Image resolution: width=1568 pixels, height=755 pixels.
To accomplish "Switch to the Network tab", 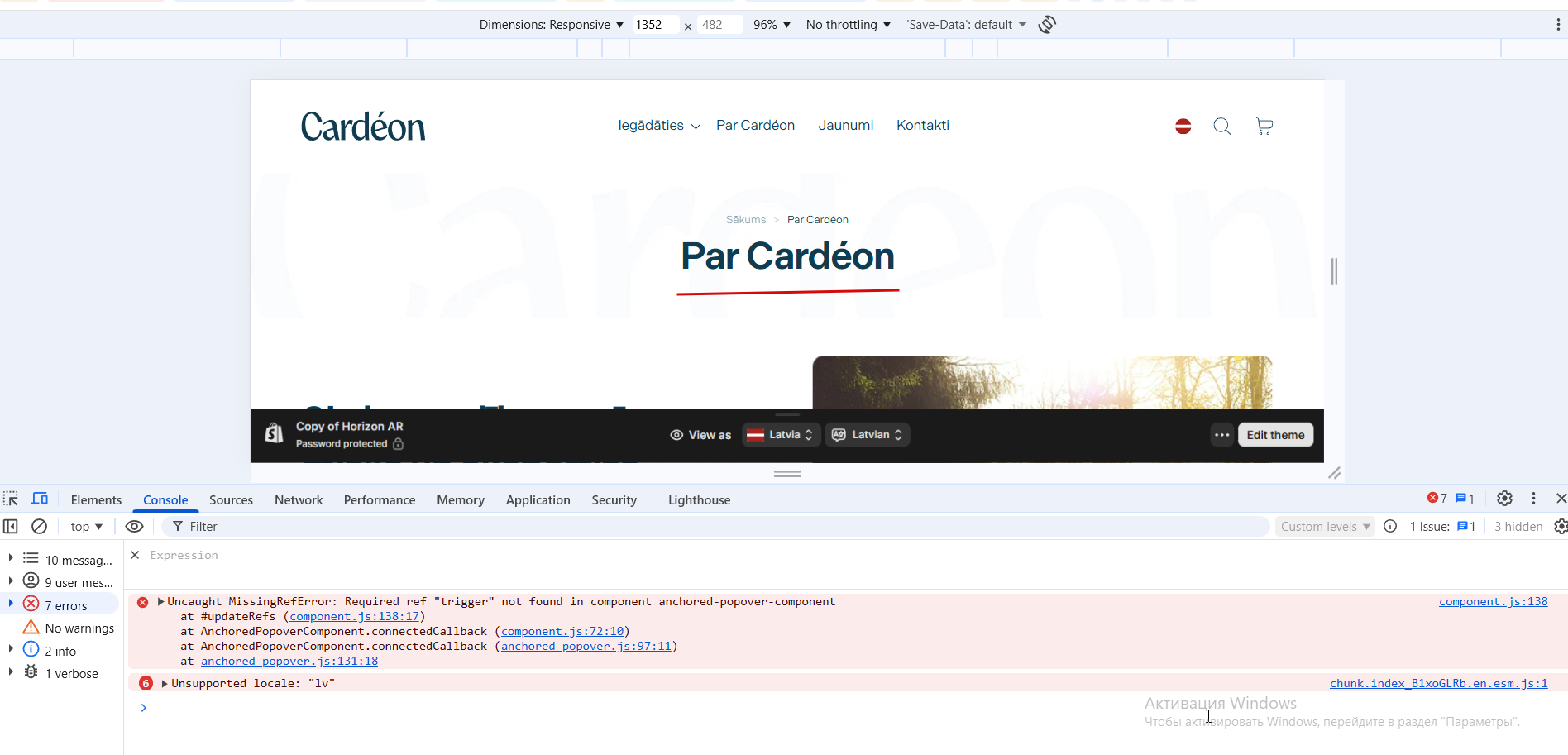I will [299, 500].
